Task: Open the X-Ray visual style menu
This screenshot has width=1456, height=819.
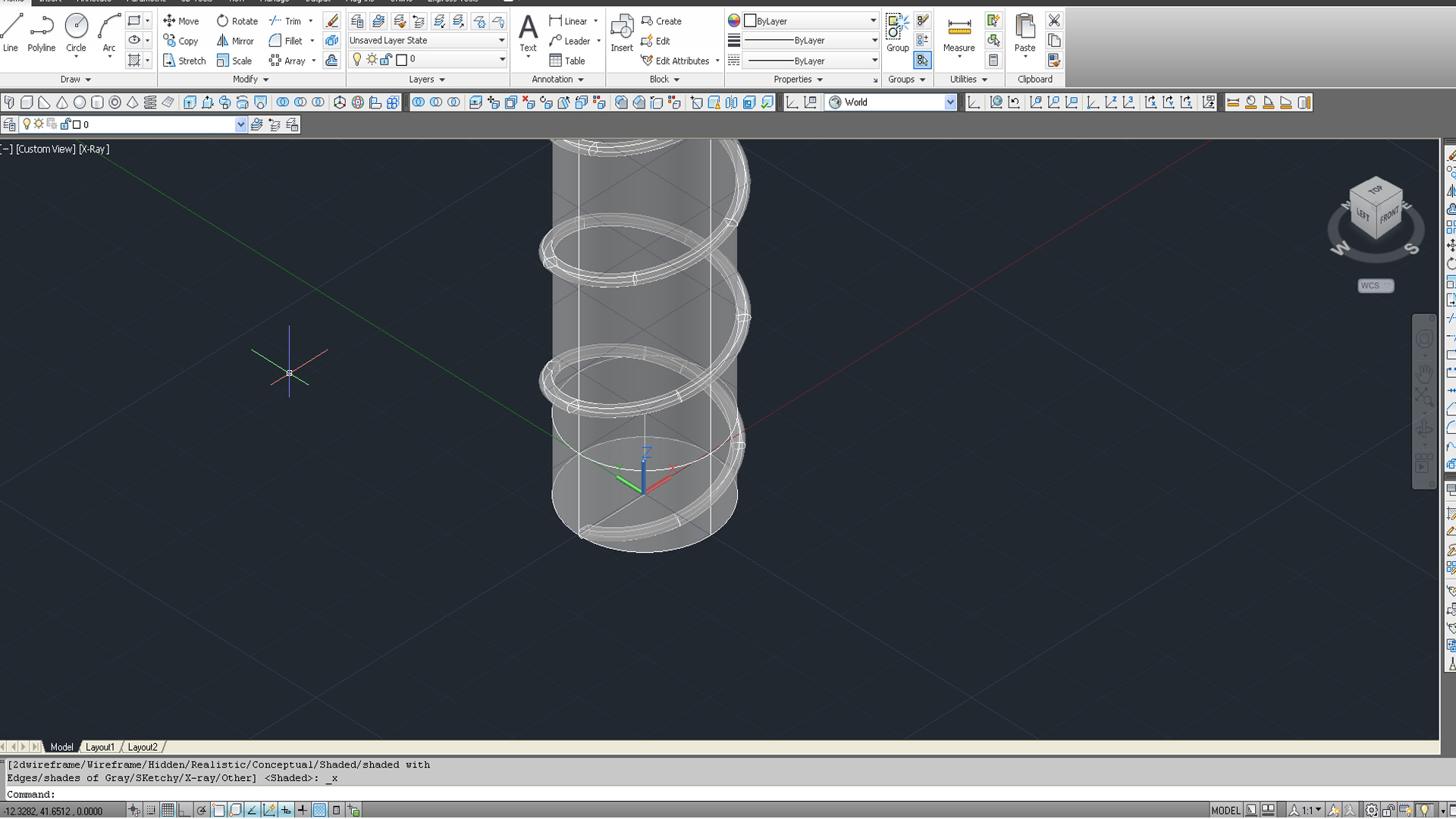Action: point(94,149)
